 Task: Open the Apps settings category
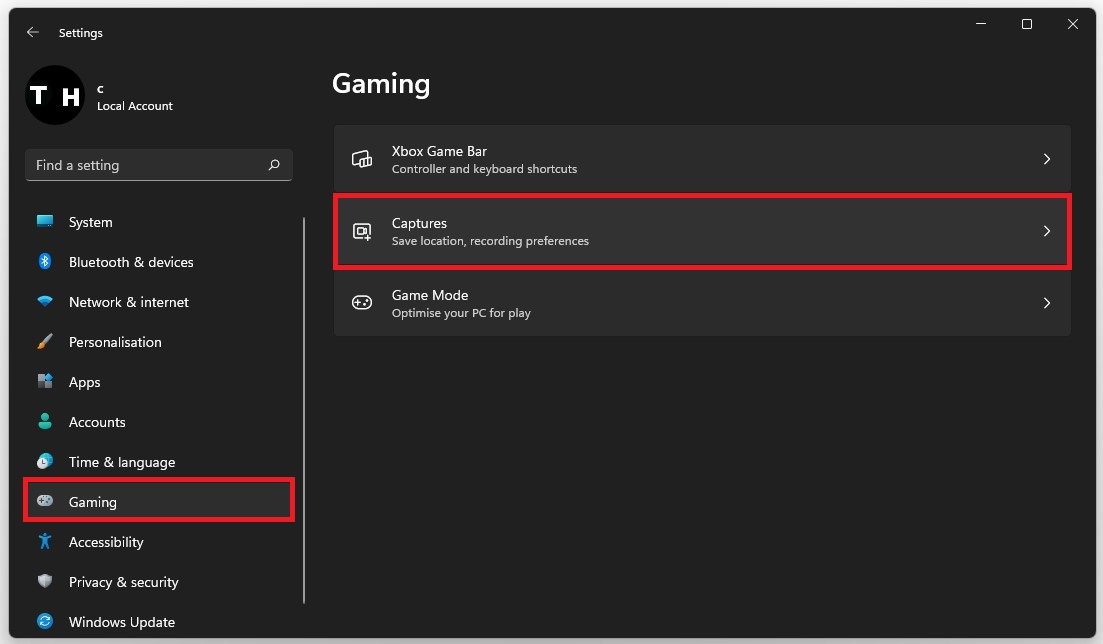pos(85,382)
